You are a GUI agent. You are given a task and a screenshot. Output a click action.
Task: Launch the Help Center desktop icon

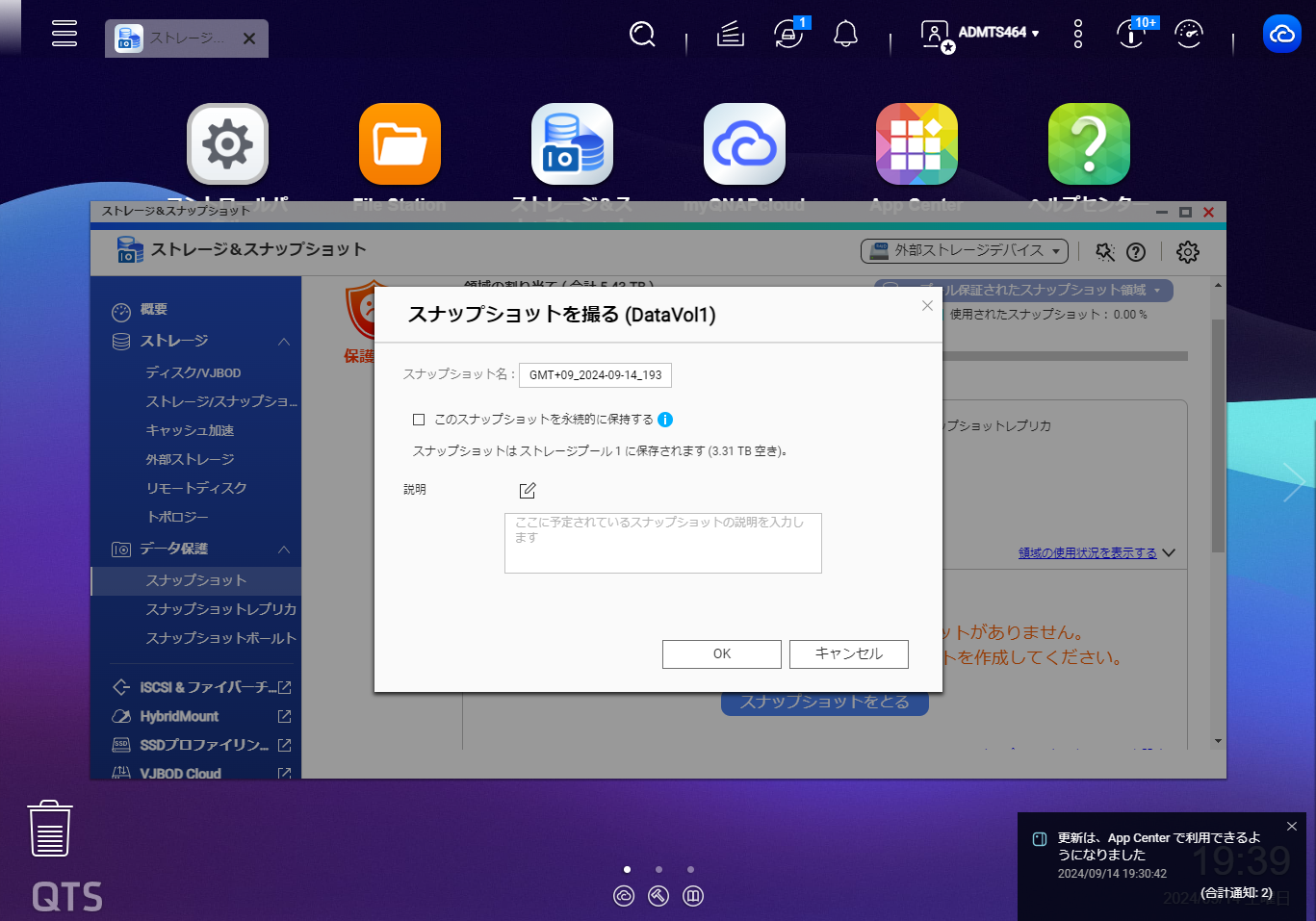pos(1089,144)
